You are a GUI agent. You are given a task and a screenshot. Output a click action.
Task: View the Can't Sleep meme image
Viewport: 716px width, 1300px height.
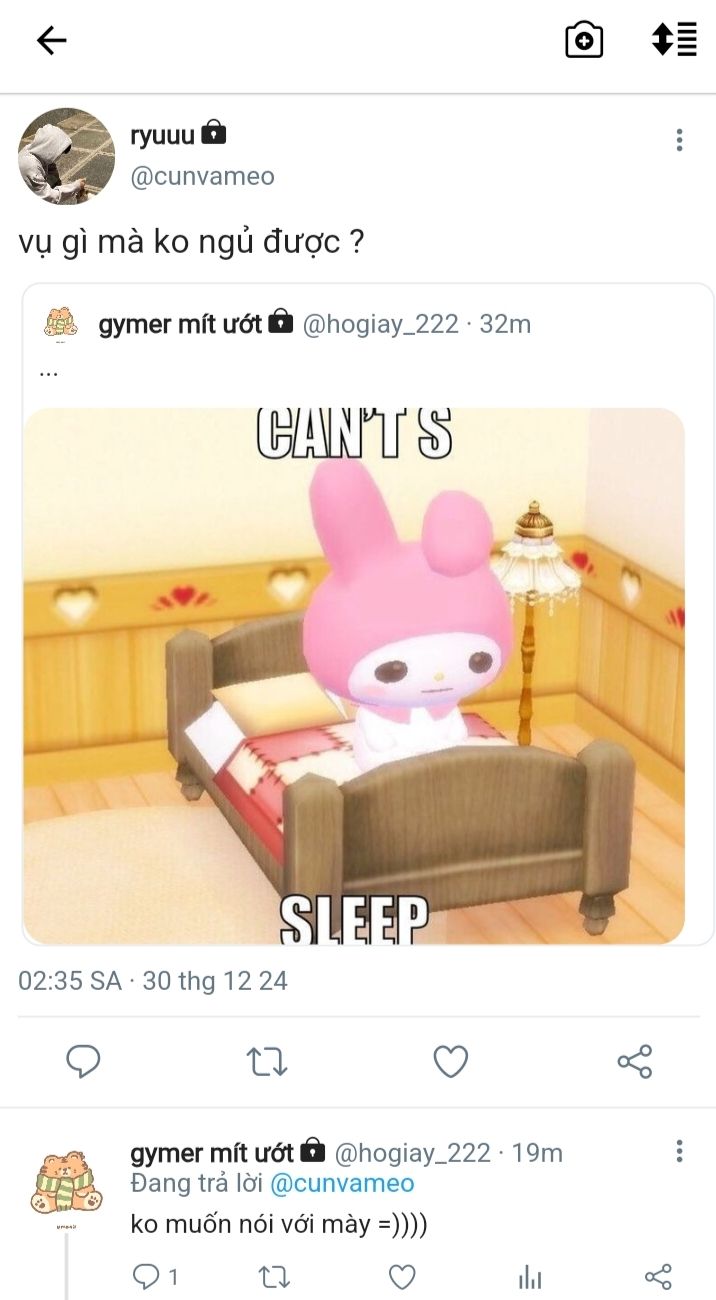(x=354, y=676)
